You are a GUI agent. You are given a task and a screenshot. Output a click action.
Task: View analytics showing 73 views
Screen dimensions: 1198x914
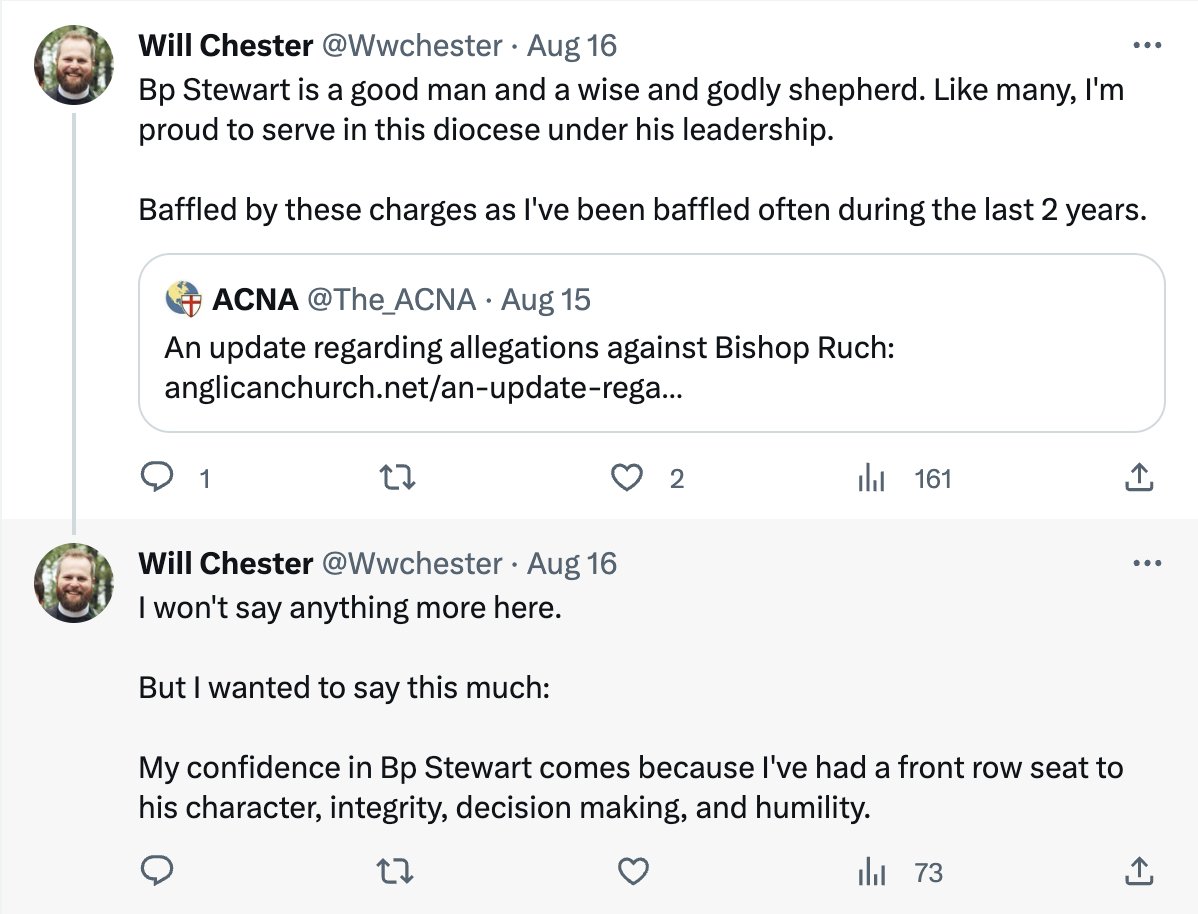click(x=873, y=873)
